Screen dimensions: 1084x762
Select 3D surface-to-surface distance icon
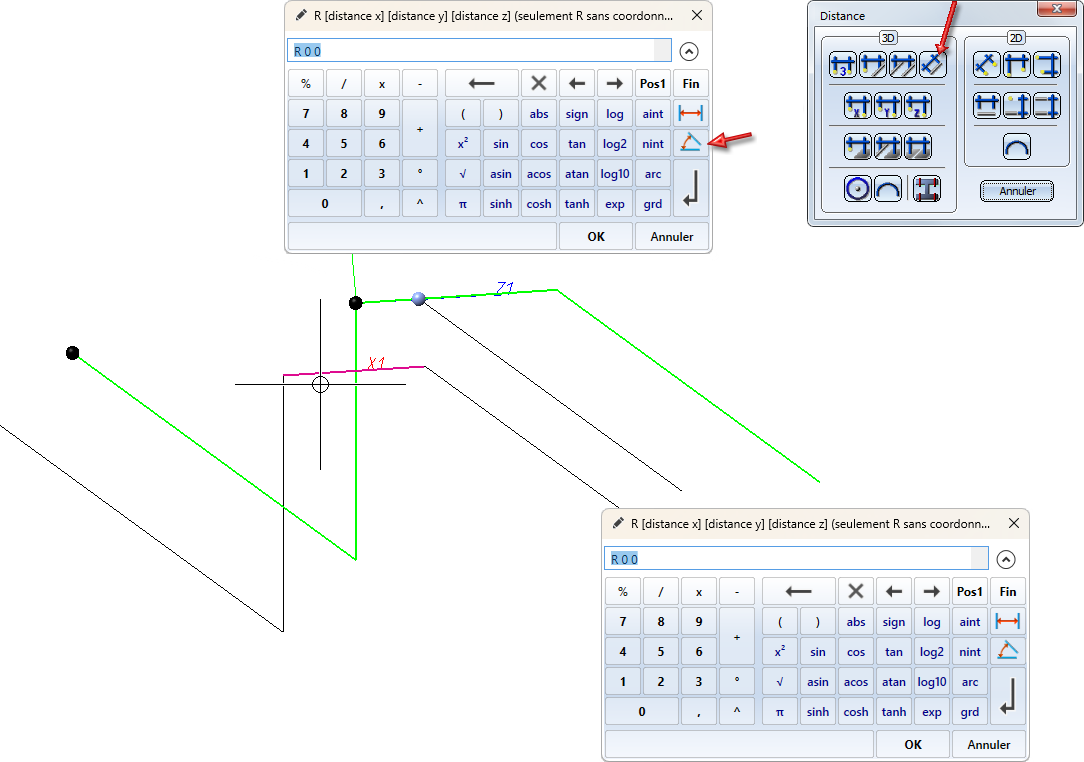pyautogui.click(x=917, y=147)
